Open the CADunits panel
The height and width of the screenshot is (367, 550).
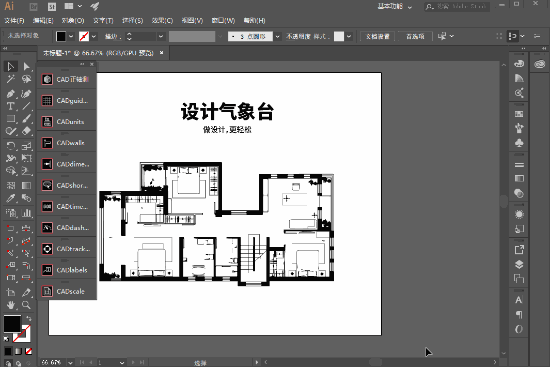(67, 122)
